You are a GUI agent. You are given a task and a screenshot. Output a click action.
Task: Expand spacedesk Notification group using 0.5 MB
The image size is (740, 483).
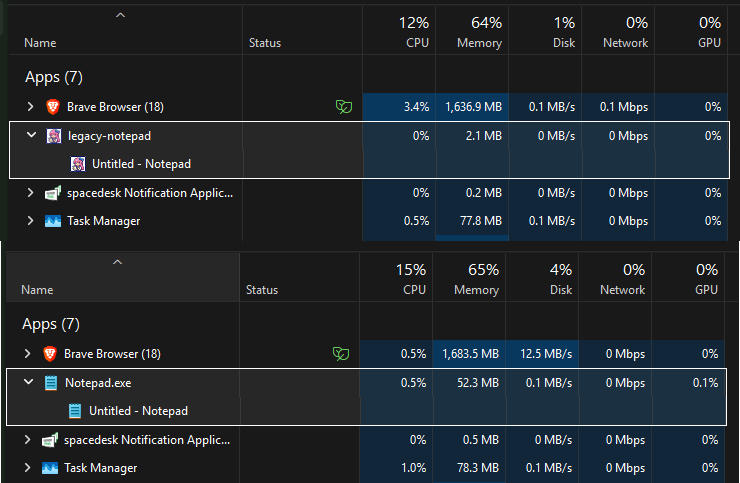click(x=28, y=440)
